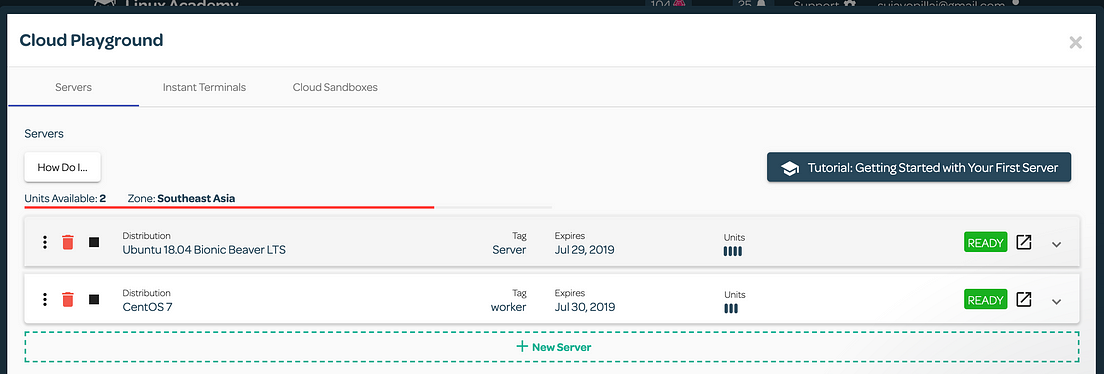This screenshot has height=374, width=1104.
Task: Click the Server tag label
Action: click(x=509, y=249)
